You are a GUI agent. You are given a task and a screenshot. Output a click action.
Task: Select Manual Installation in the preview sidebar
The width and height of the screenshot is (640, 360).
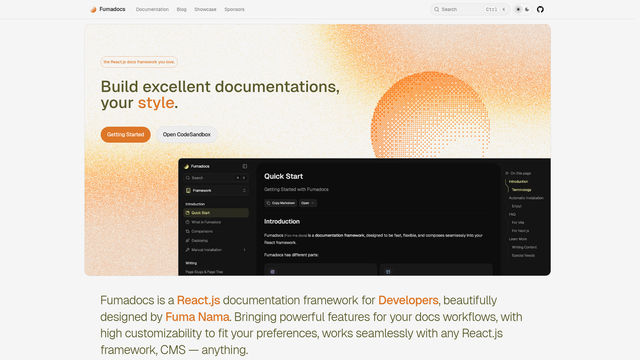pos(216,250)
